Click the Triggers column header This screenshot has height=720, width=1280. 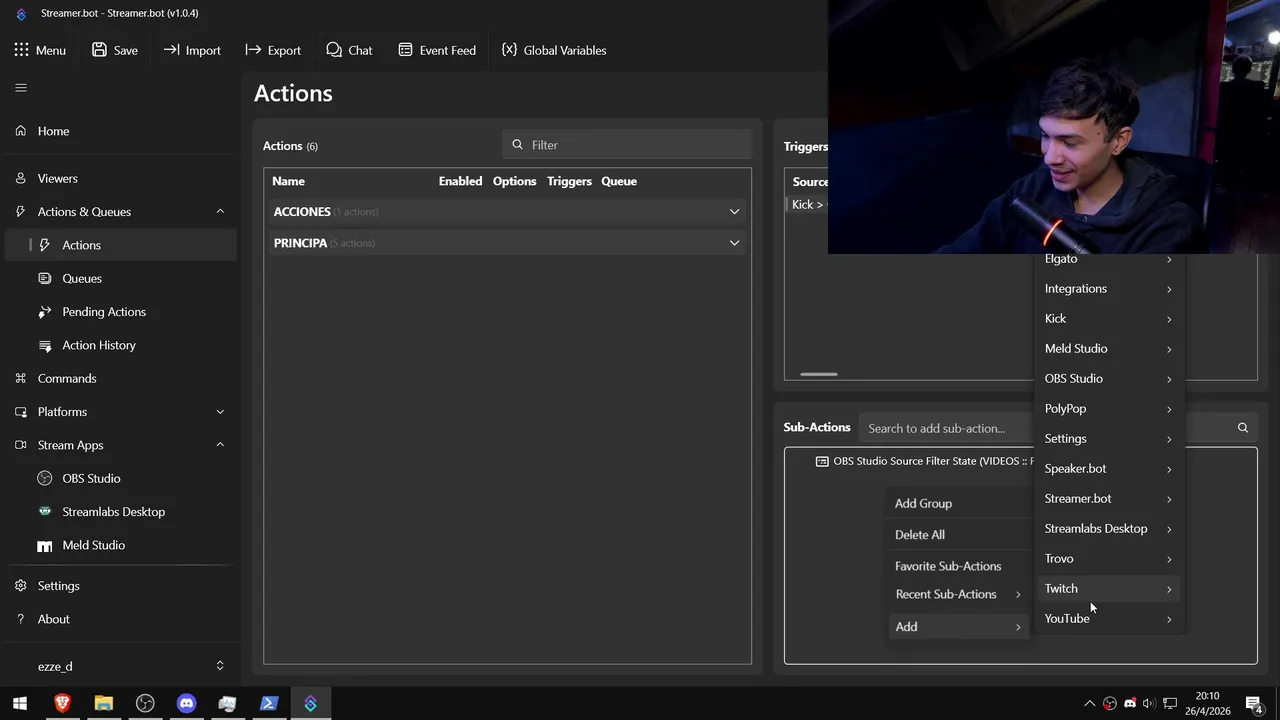pyautogui.click(x=569, y=181)
